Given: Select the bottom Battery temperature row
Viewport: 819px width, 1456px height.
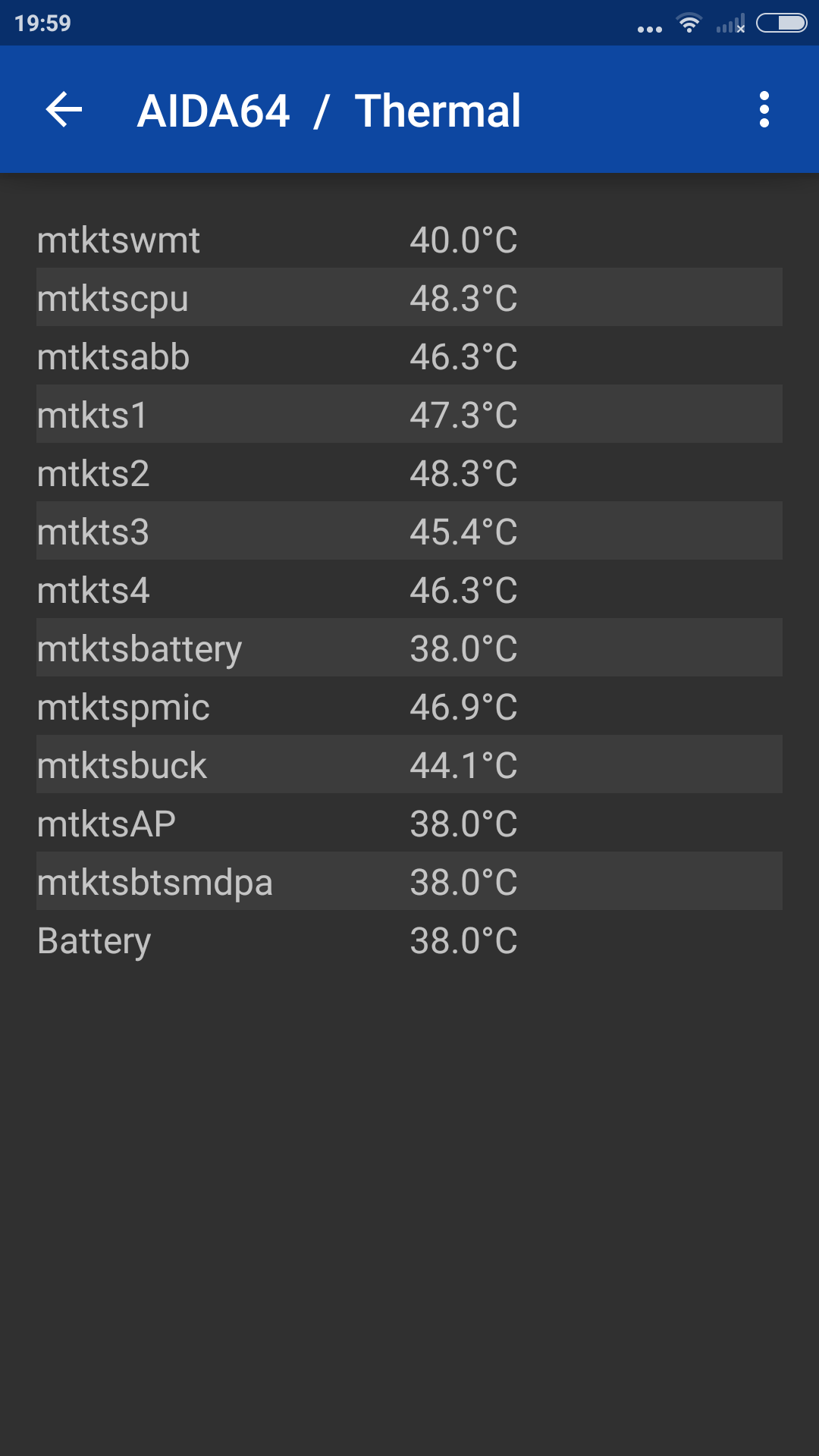Looking at the screenshot, I should [x=409, y=940].
